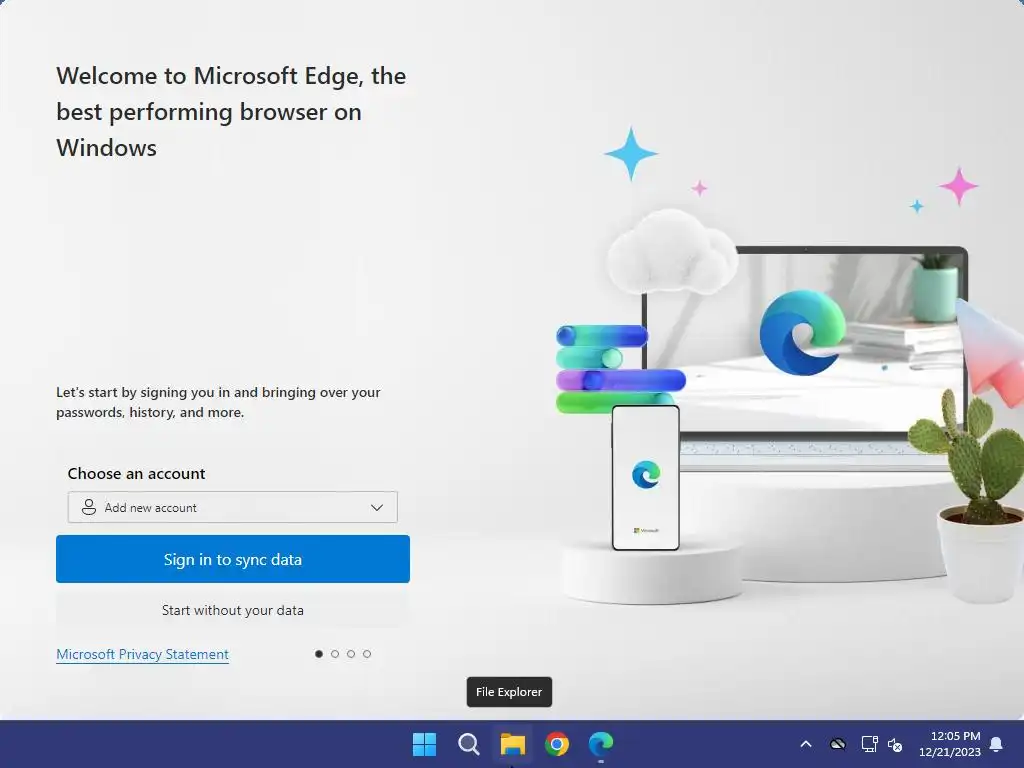This screenshot has width=1024, height=768.
Task: Show hidden system tray icons
Action: click(806, 744)
